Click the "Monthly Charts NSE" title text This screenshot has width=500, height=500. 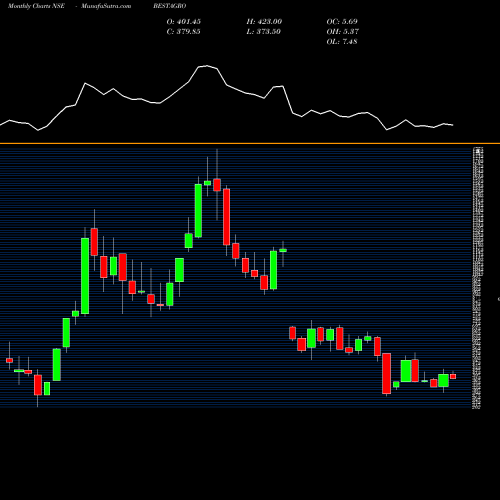[36, 6]
